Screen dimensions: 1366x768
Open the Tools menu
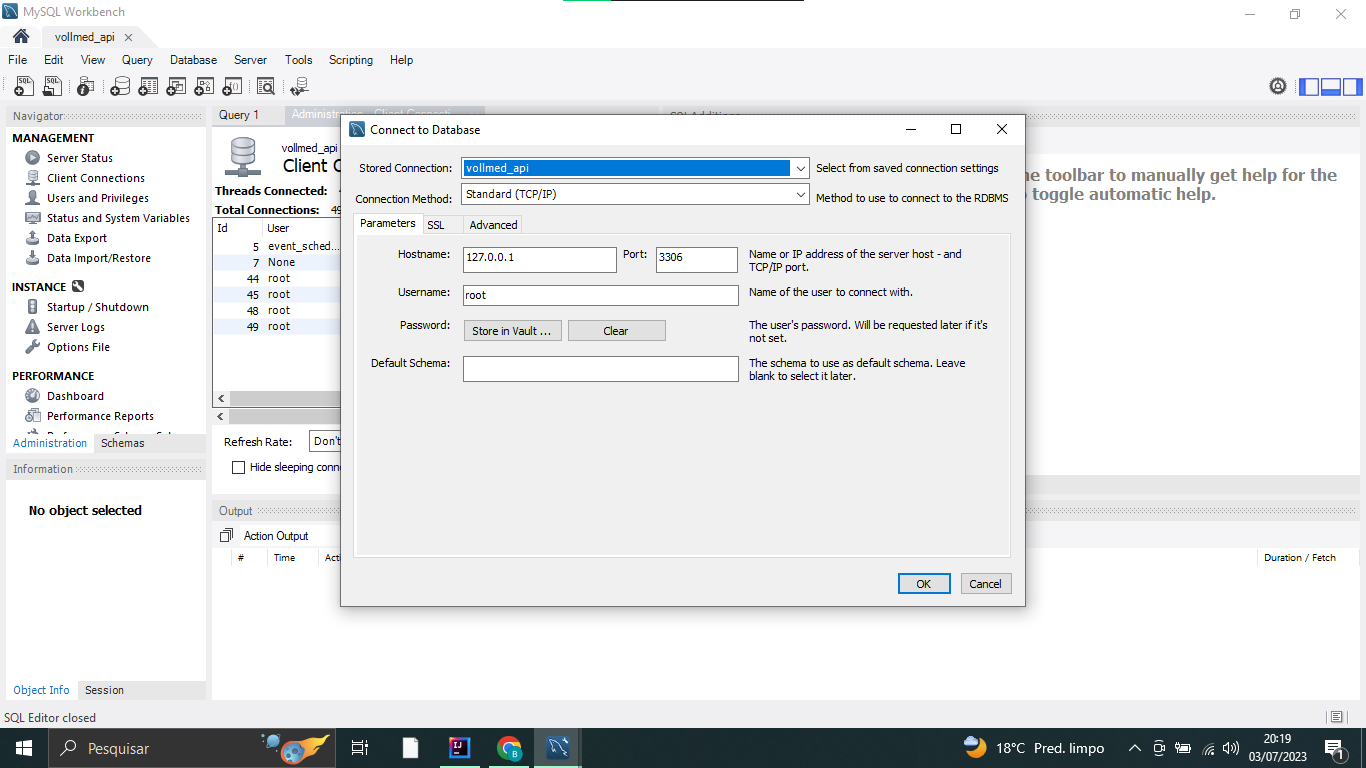[298, 60]
